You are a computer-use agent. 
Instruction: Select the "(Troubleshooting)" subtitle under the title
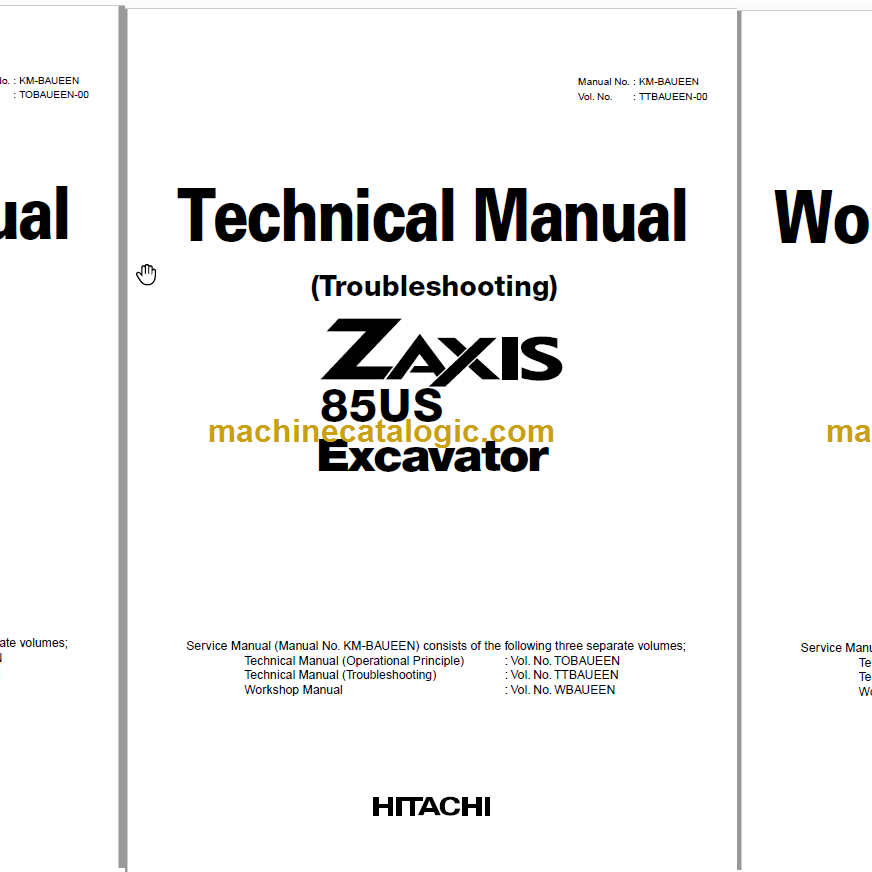point(434,287)
